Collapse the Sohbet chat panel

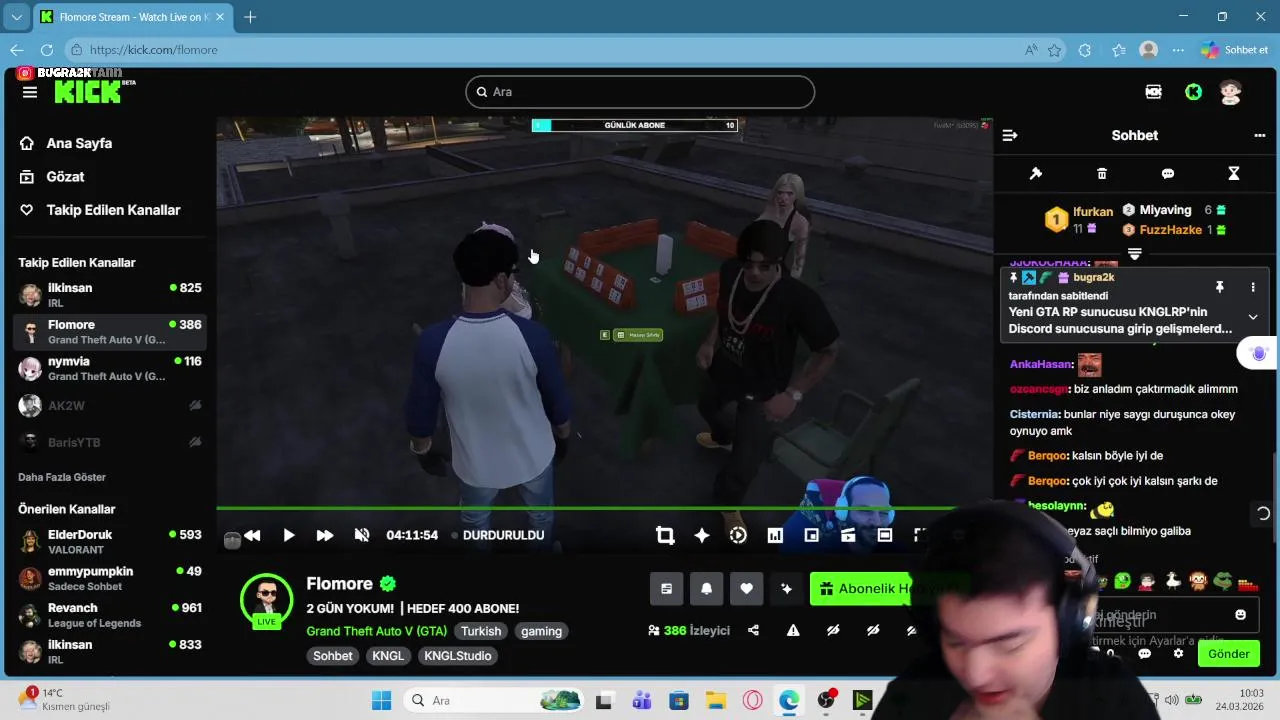[x=1010, y=135]
